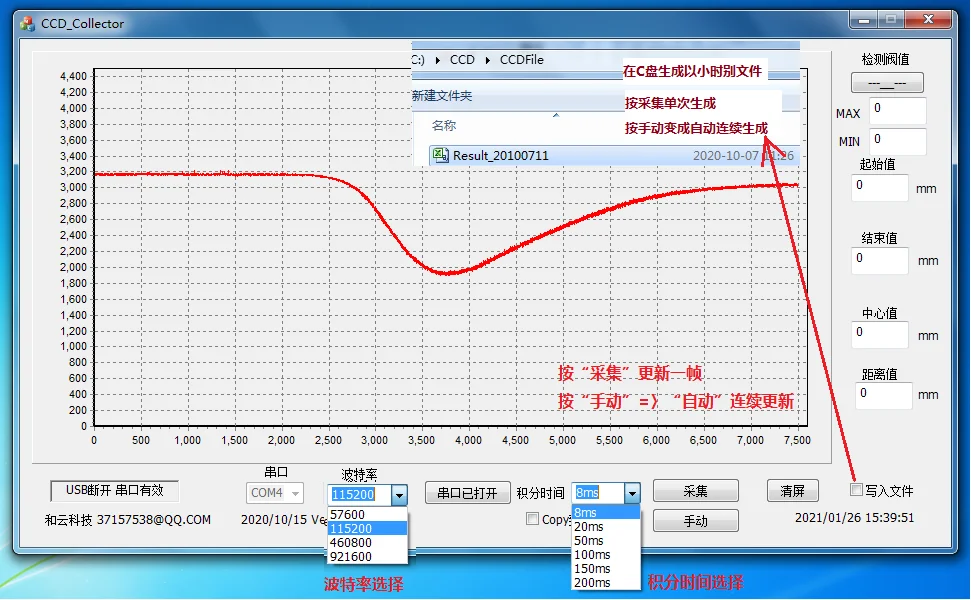This screenshot has width=971, height=600.
Task: Open the 波特率 dropdown arrow
Action: 399,494
